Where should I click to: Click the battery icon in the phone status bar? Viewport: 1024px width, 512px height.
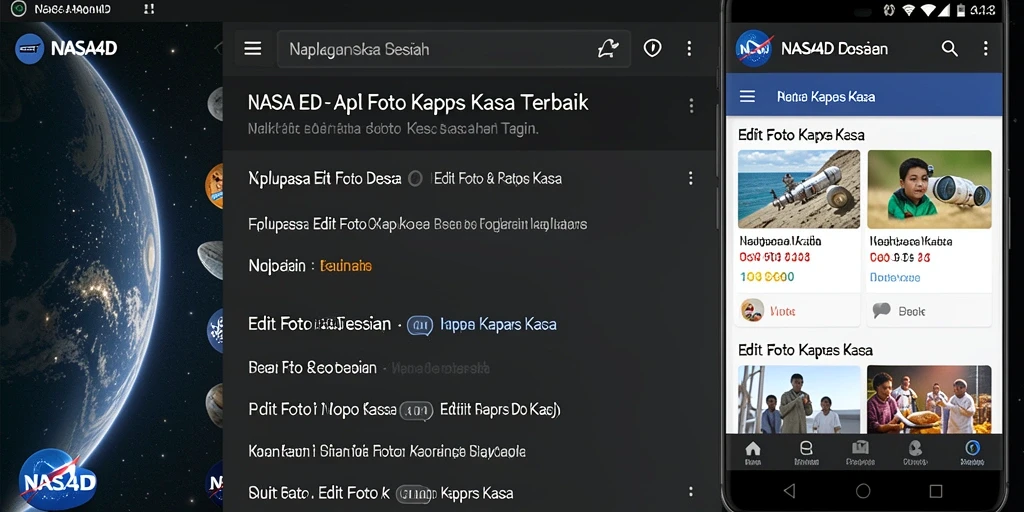[961, 10]
